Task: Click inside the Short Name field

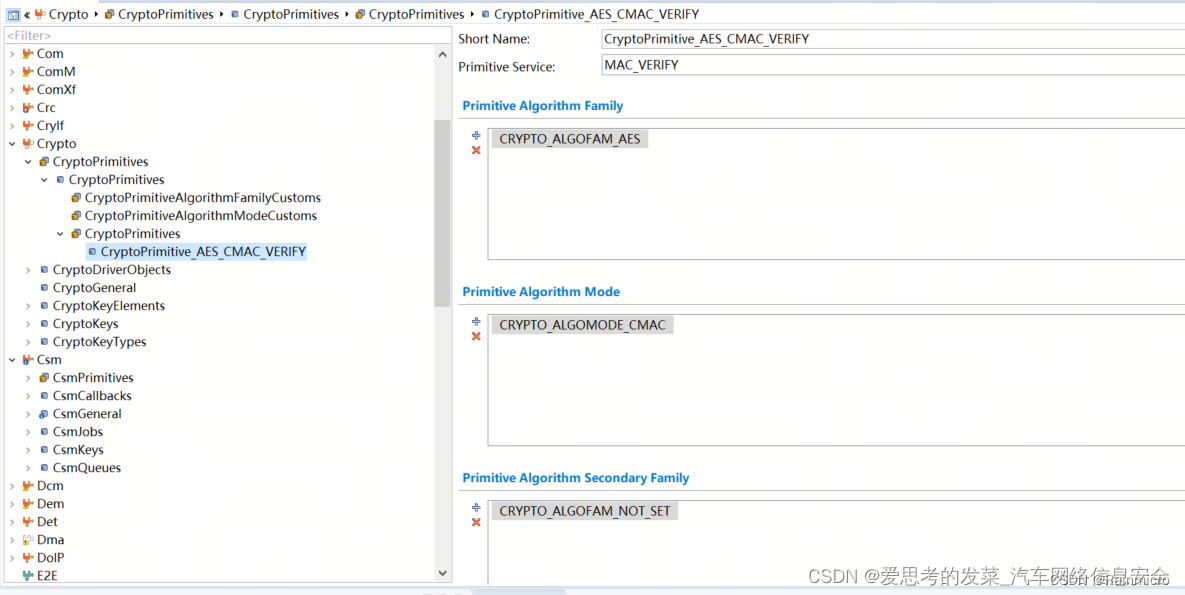Action: point(800,38)
